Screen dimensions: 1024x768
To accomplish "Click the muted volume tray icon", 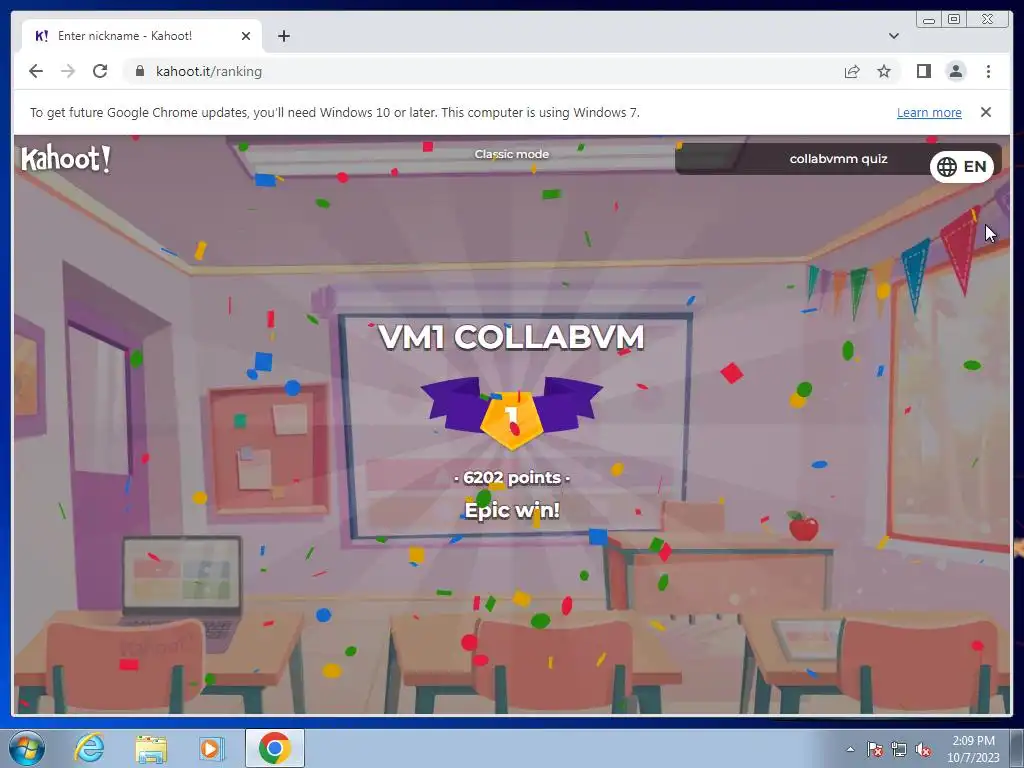I will [x=923, y=749].
